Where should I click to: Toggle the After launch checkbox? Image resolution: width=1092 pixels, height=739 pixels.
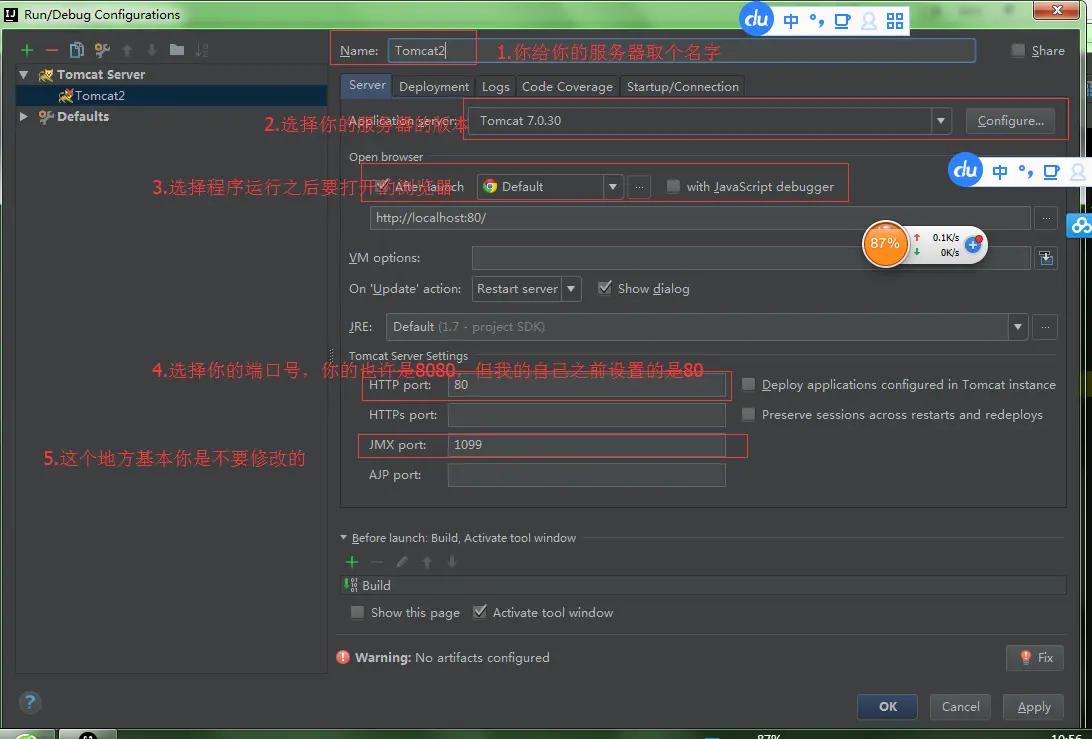tap(382, 186)
